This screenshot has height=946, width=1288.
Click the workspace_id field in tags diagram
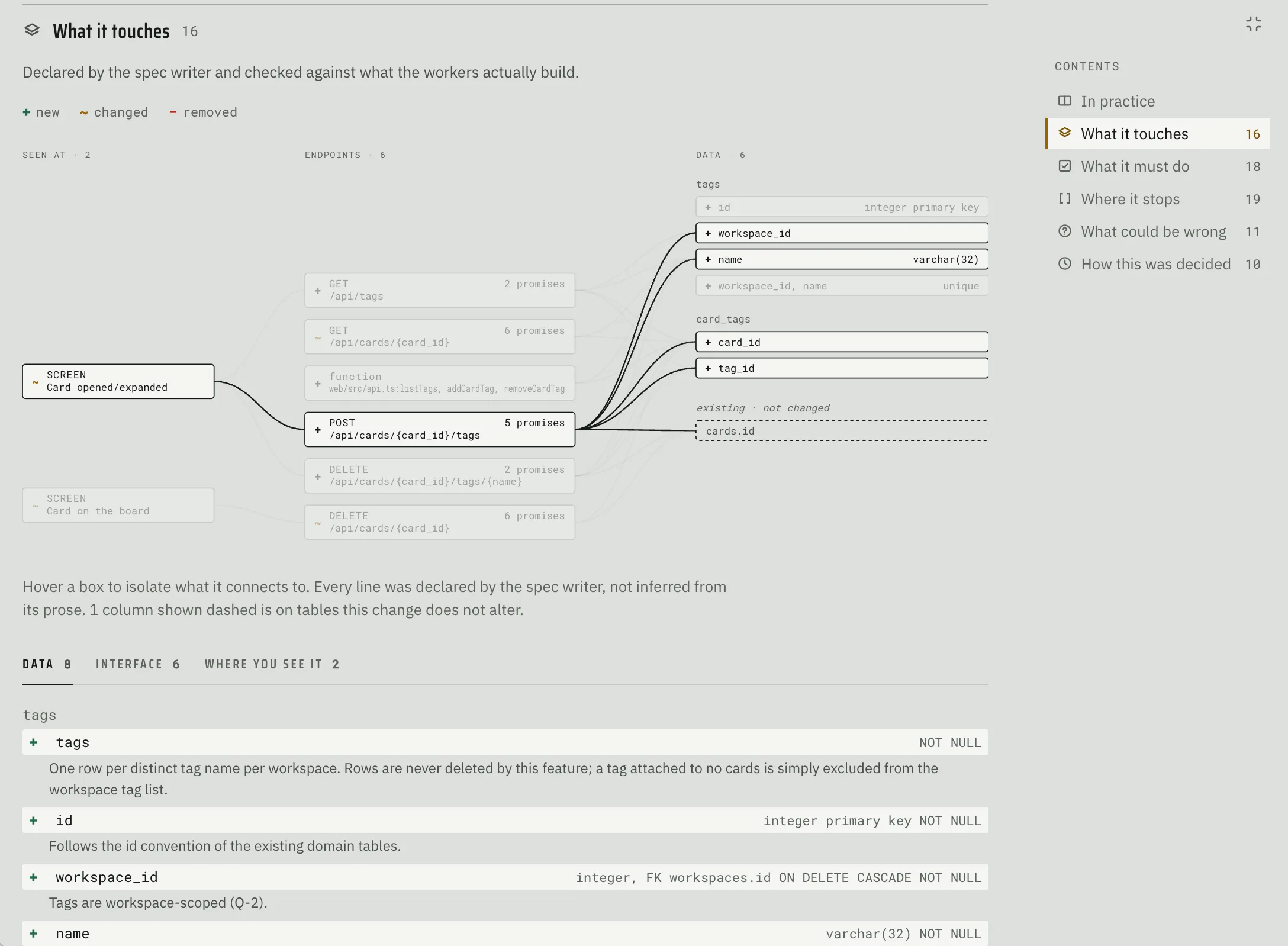(842, 233)
